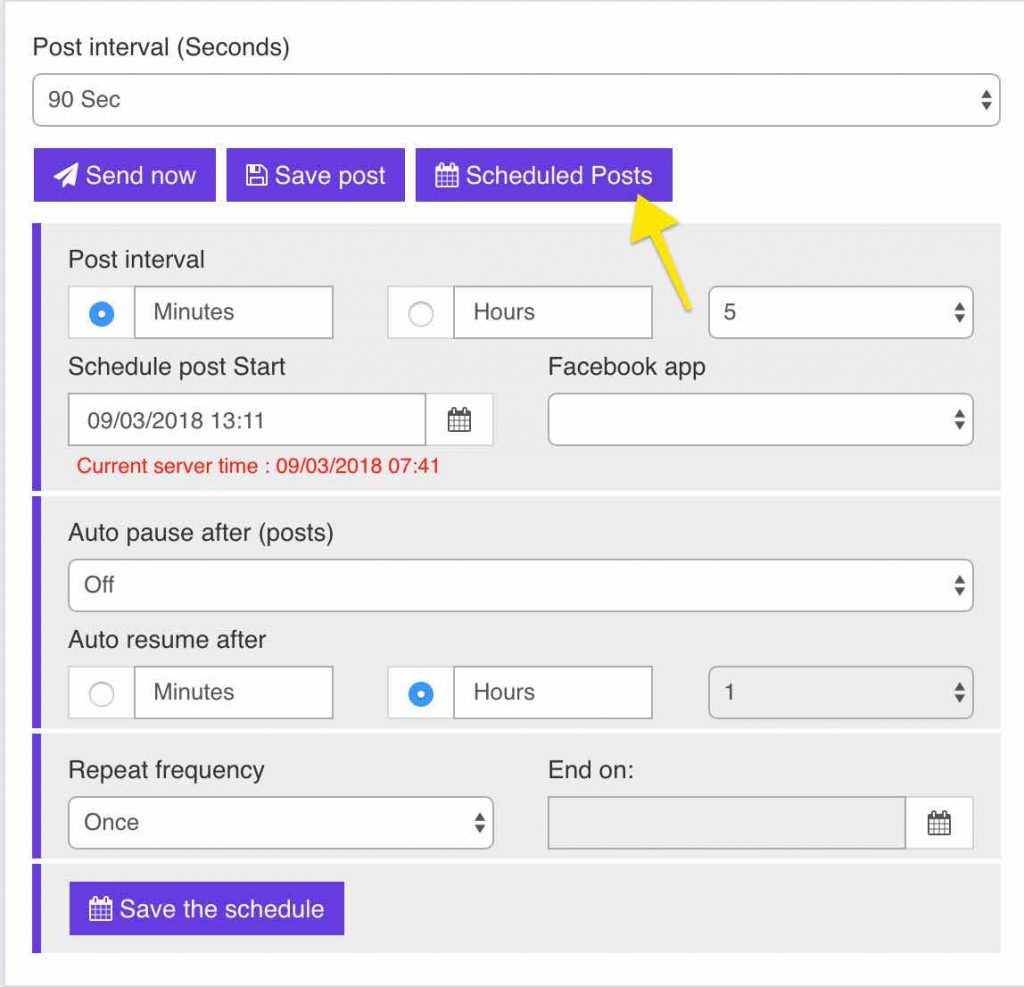
Task: Open the Repeat frequency dropdown showing Once
Action: coord(280,822)
